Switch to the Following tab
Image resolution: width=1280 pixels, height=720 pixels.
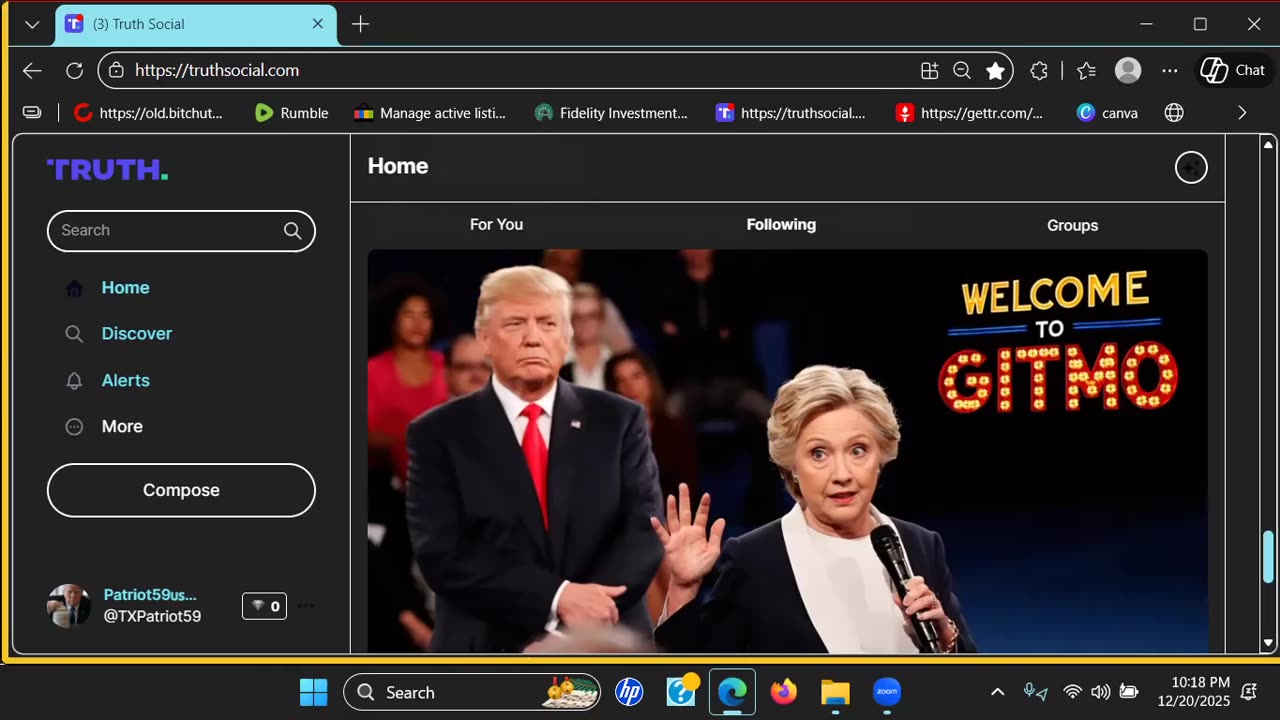tap(781, 225)
